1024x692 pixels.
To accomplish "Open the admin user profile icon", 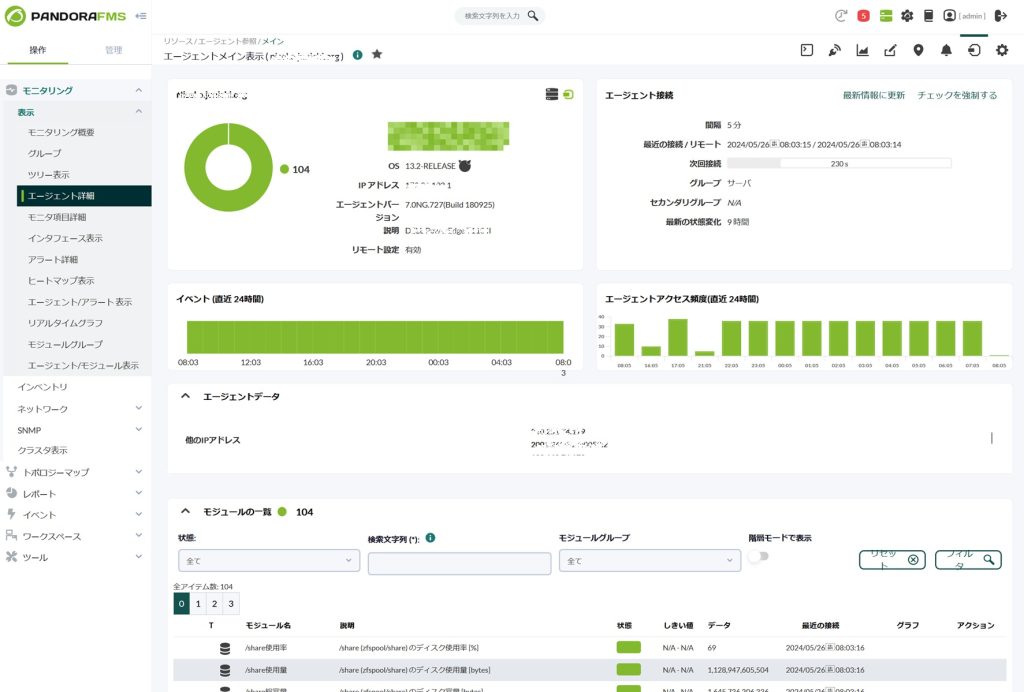I will coord(950,16).
